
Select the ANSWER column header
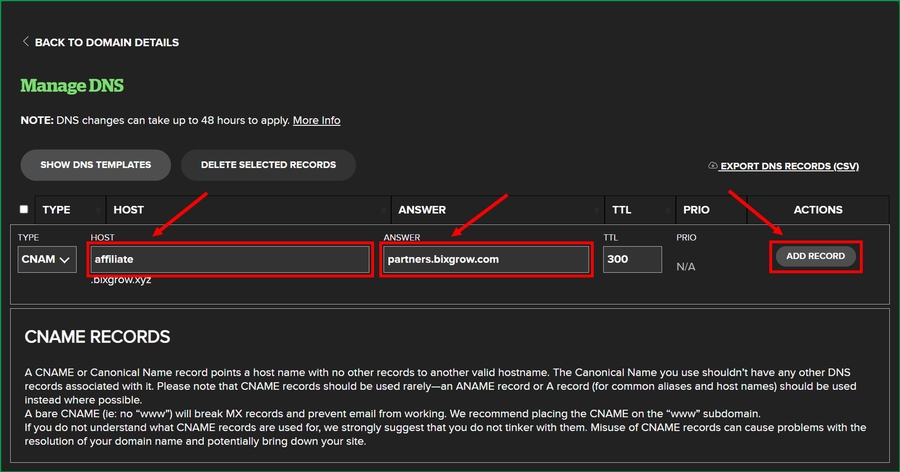point(422,210)
